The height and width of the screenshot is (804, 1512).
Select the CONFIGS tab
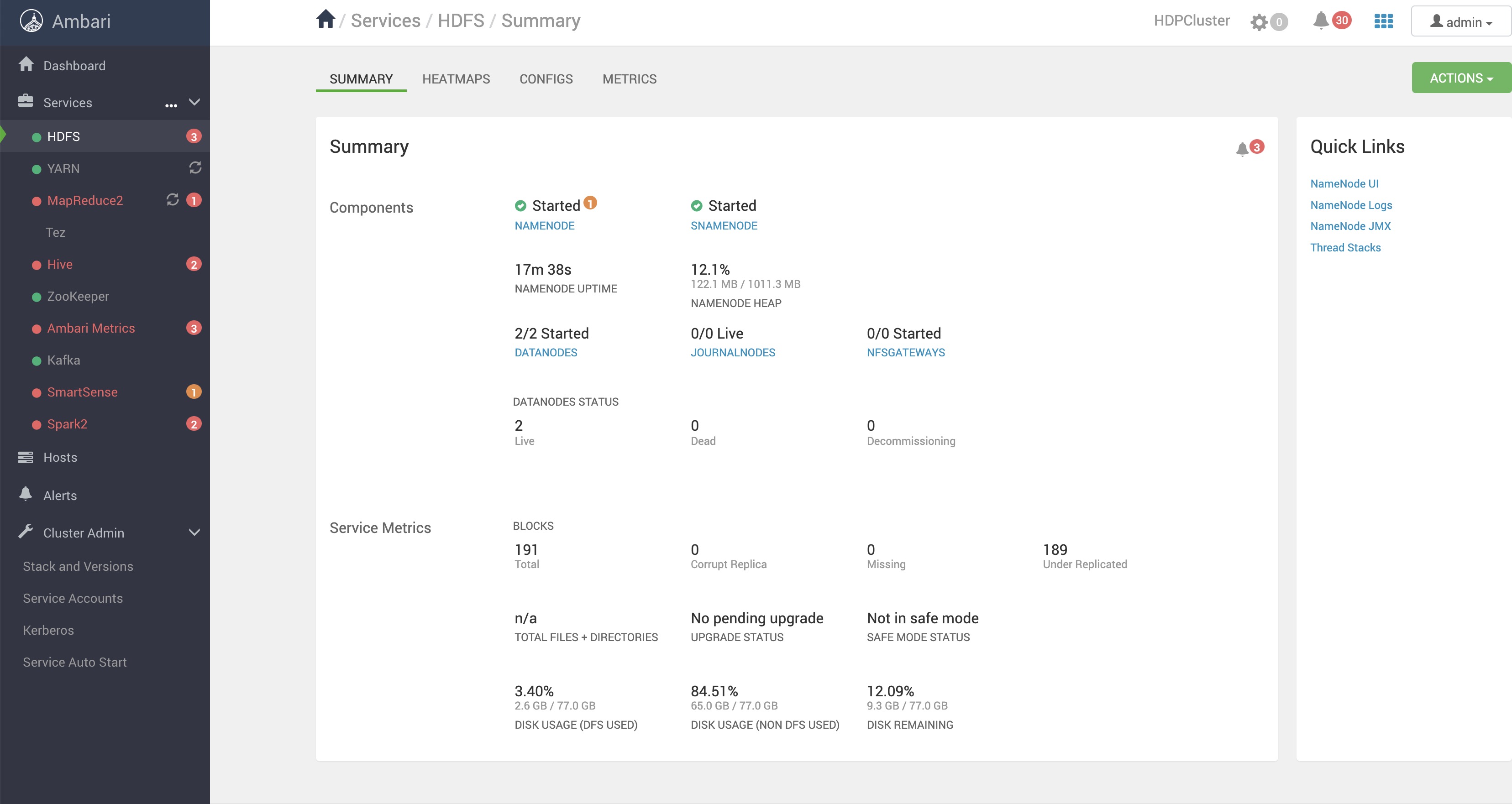(545, 78)
